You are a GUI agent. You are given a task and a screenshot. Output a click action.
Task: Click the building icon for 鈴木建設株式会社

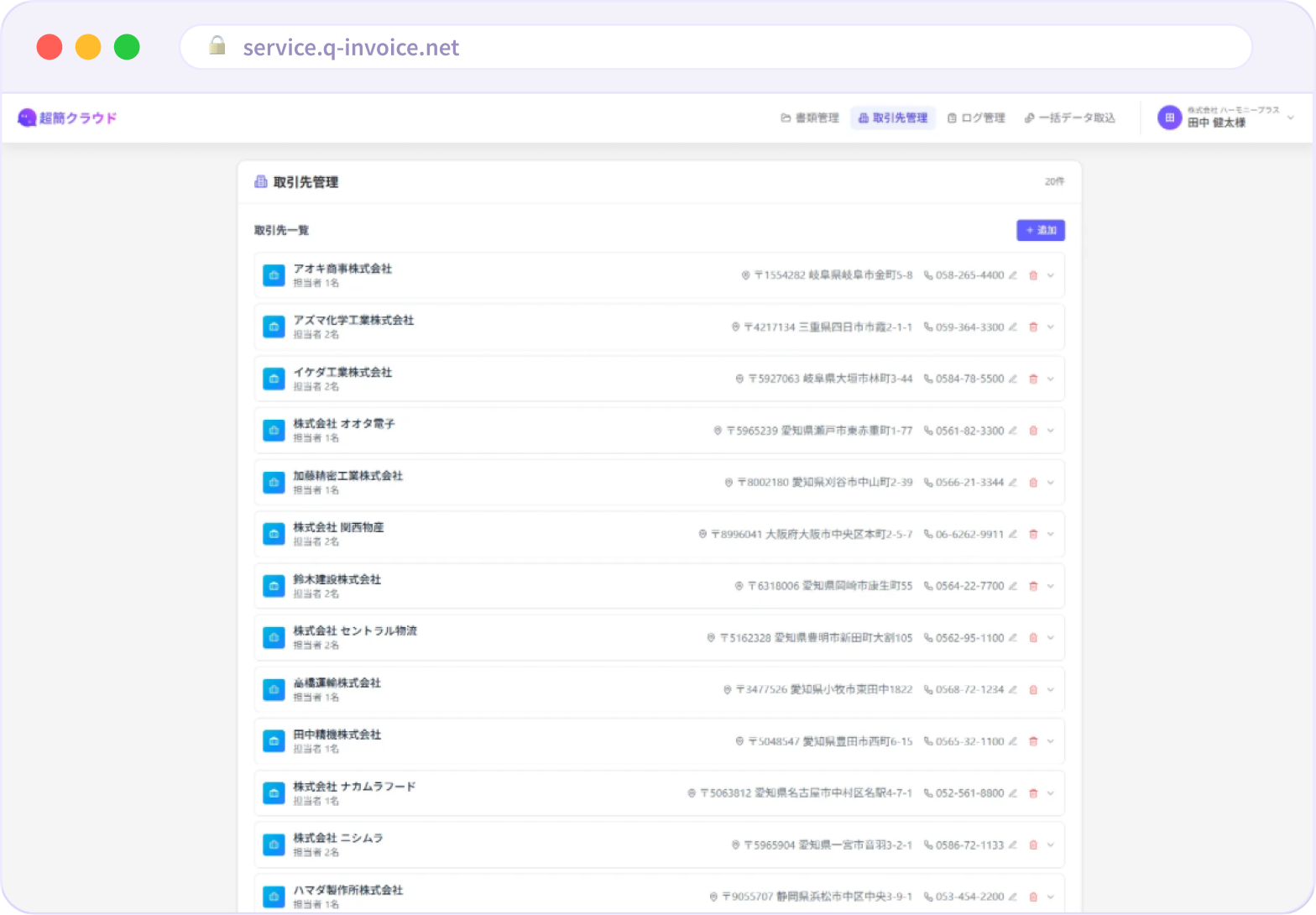point(274,586)
